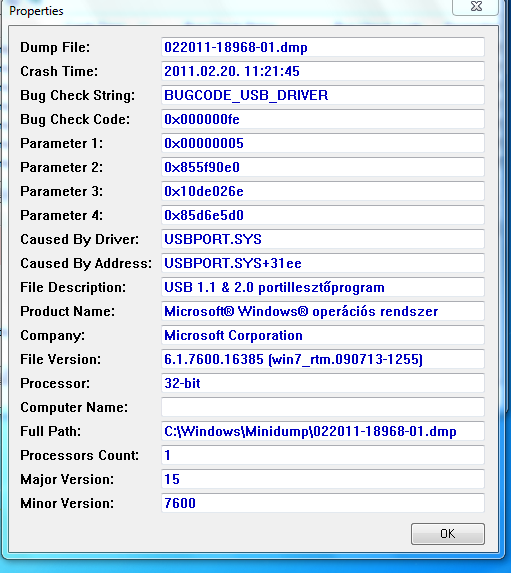The height and width of the screenshot is (573, 511).
Task: Click the Caused By Driver USBPORT.SYS field
Action: coord(323,239)
